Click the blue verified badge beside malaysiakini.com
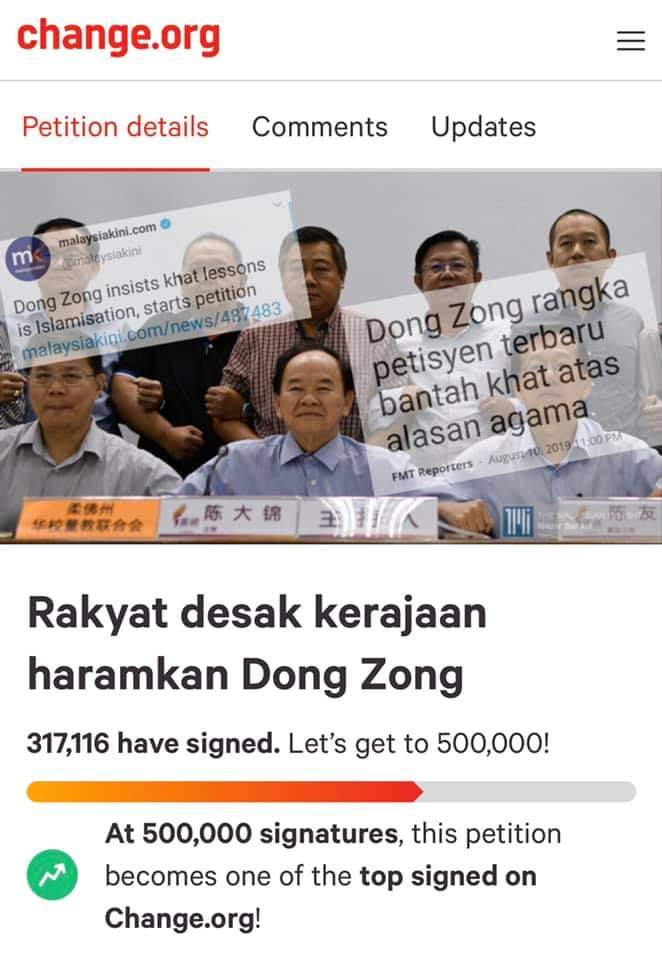Image resolution: width=662 pixels, height=960 pixels. click(165, 225)
